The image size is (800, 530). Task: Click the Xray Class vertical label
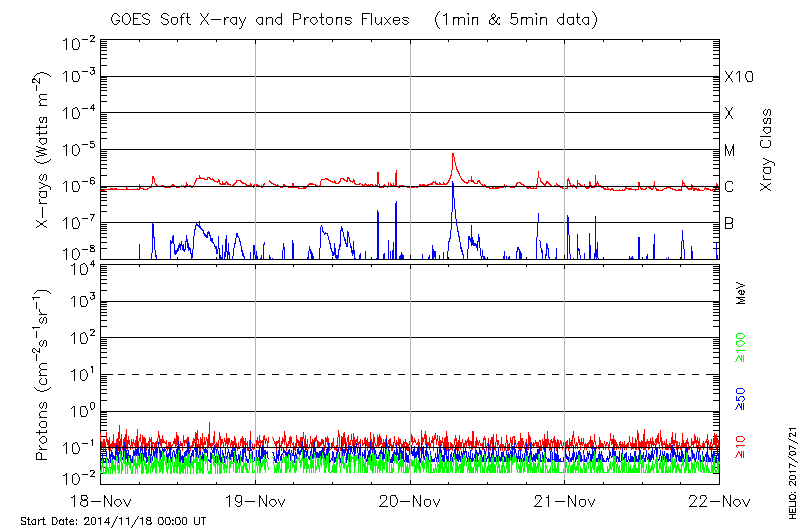pos(767,150)
